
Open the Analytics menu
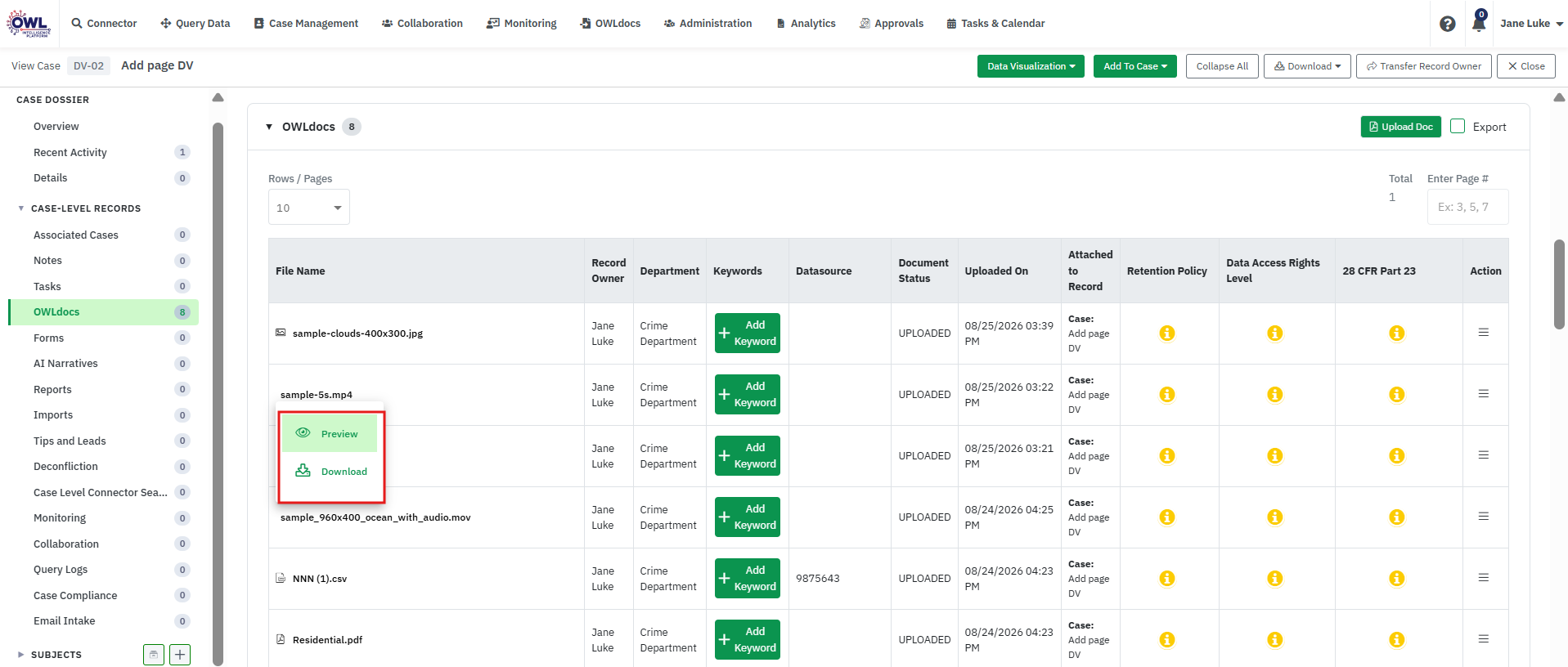(x=806, y=24)
